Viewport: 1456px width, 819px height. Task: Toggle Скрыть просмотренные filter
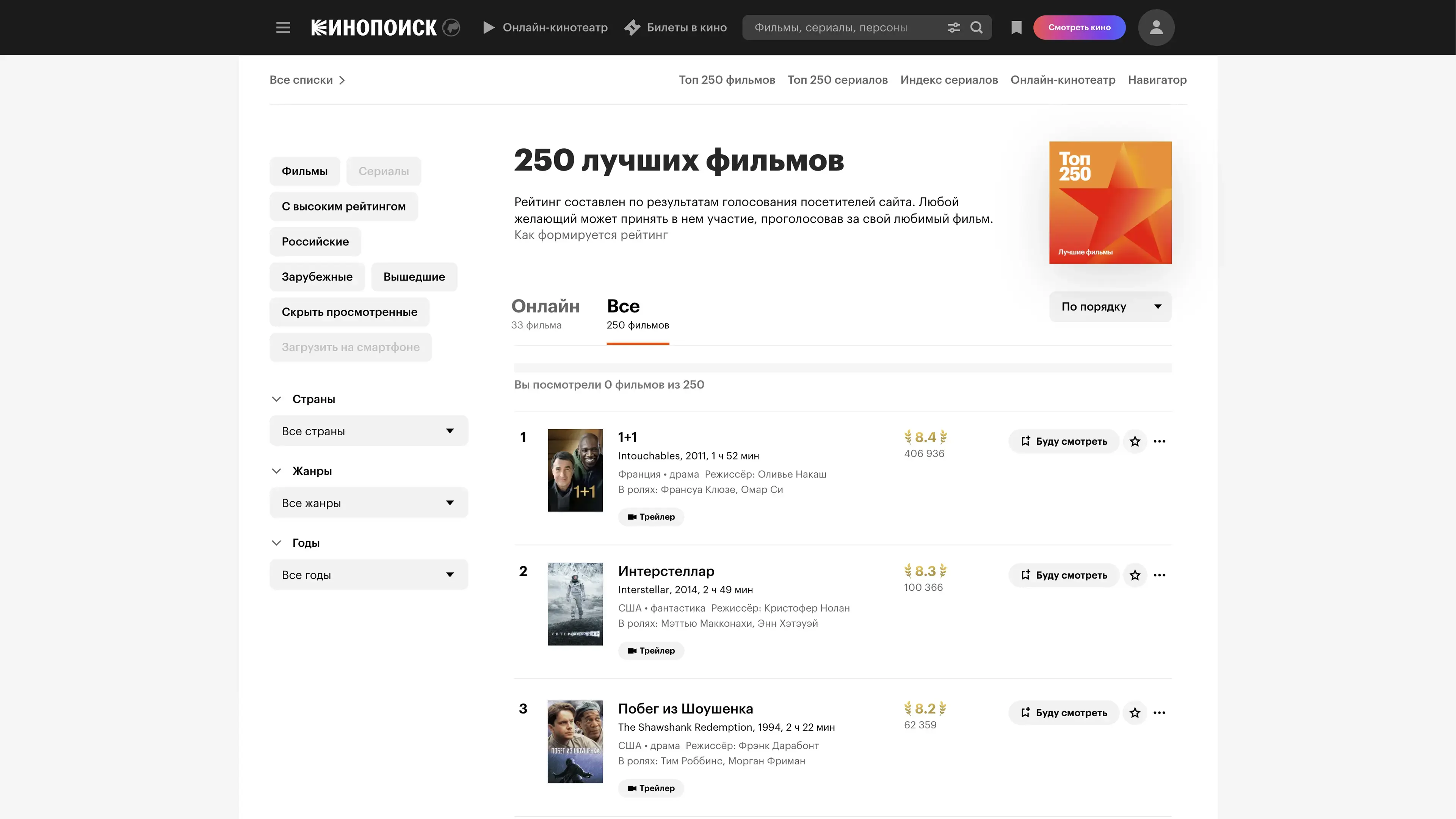349,312
